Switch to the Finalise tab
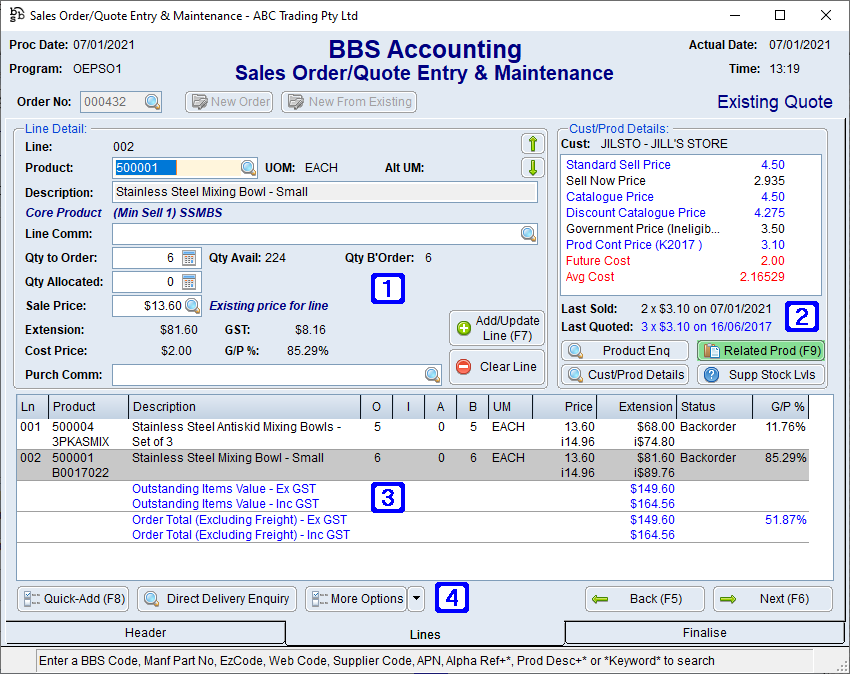 click(704, 634)
